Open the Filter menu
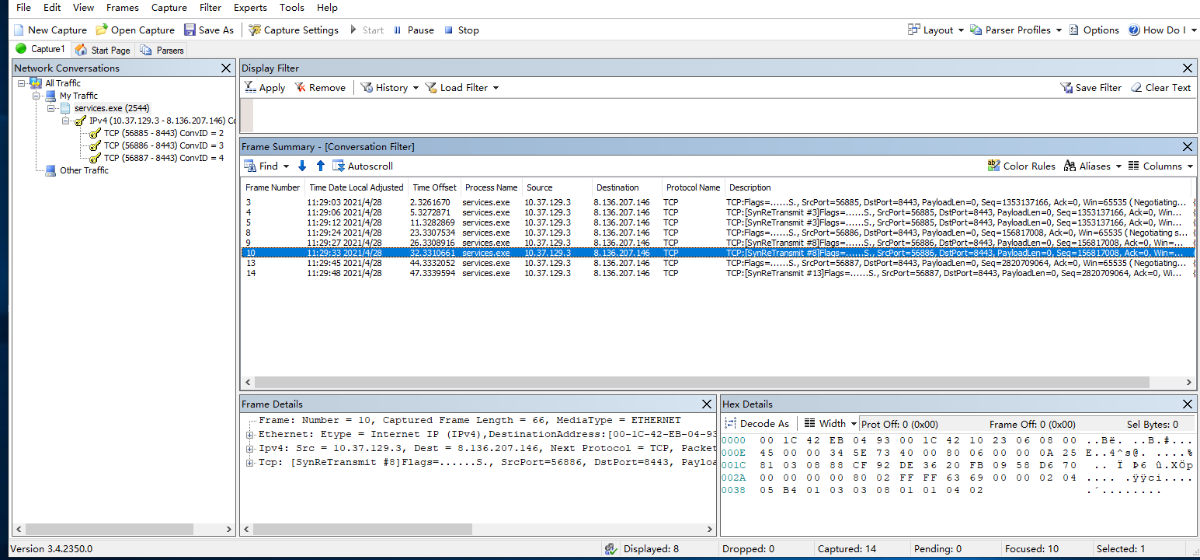The image size is (1200, 560). 210,7
